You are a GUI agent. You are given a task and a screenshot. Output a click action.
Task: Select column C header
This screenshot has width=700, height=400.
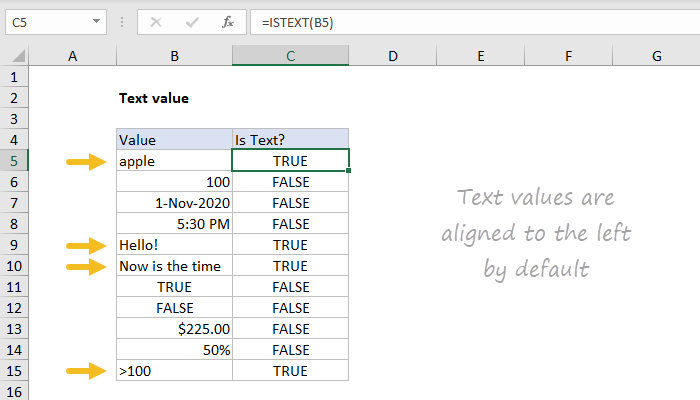pos(291,56)
